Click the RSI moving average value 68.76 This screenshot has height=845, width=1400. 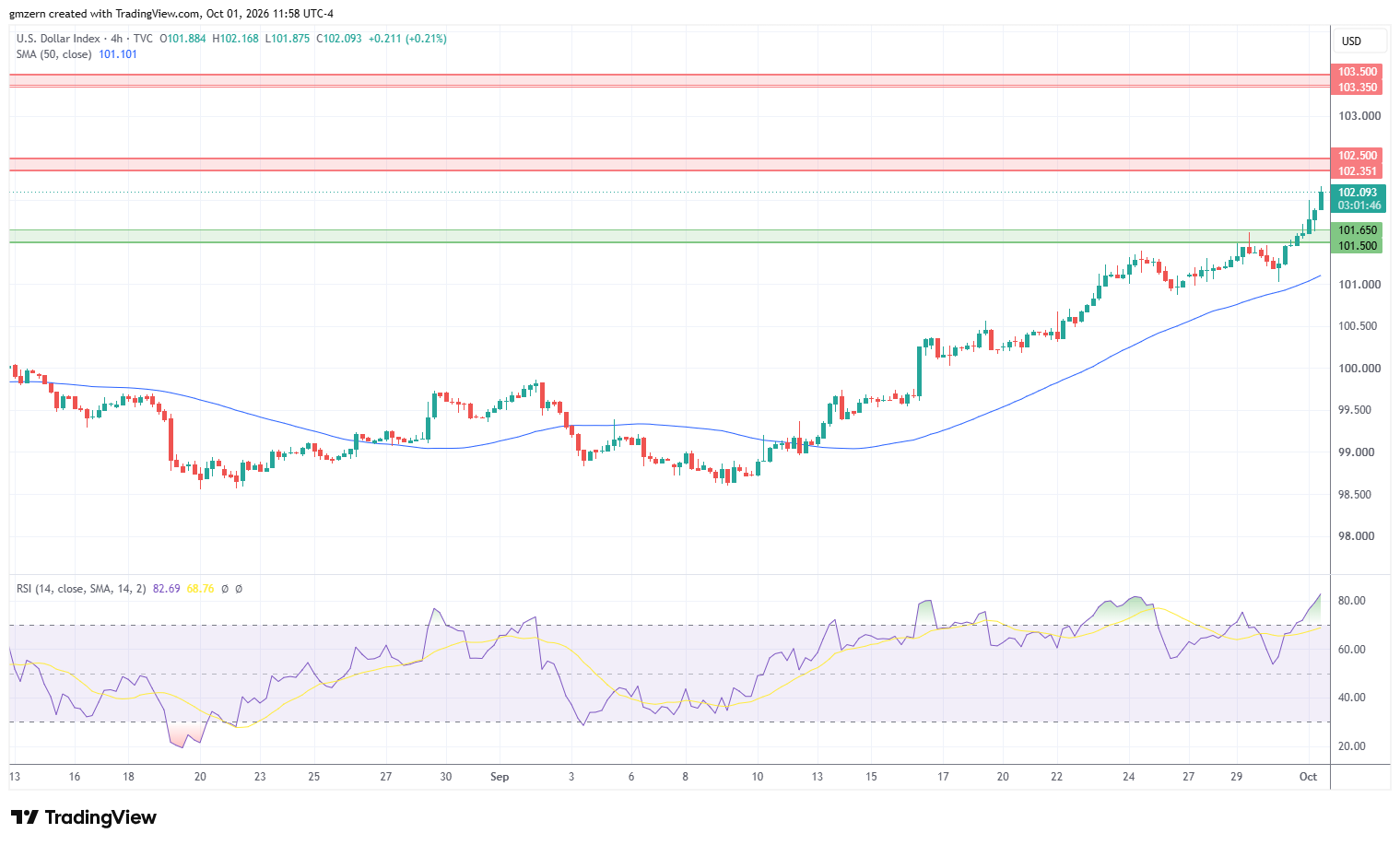200,589
